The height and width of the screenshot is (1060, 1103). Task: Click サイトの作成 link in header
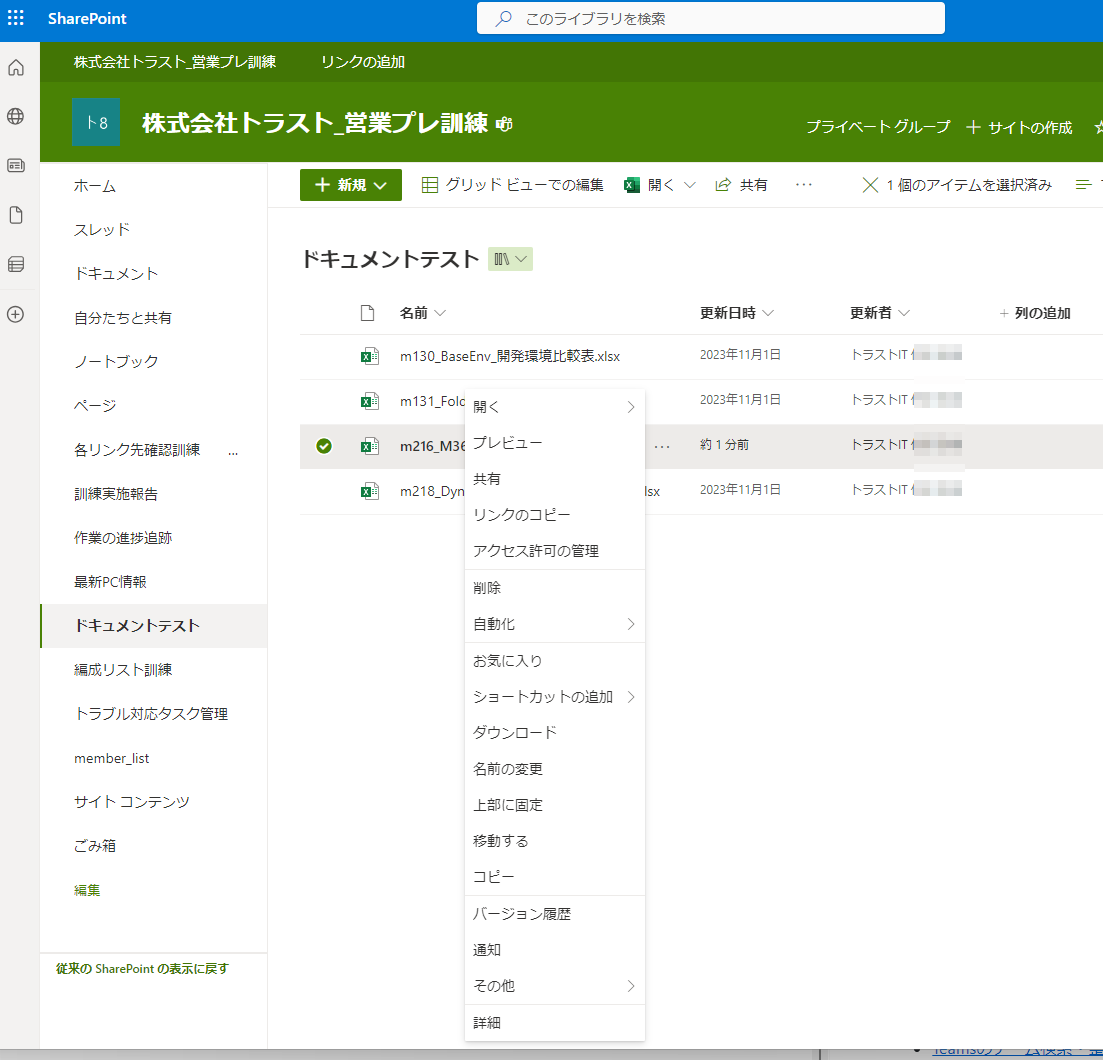[1019, 127]
